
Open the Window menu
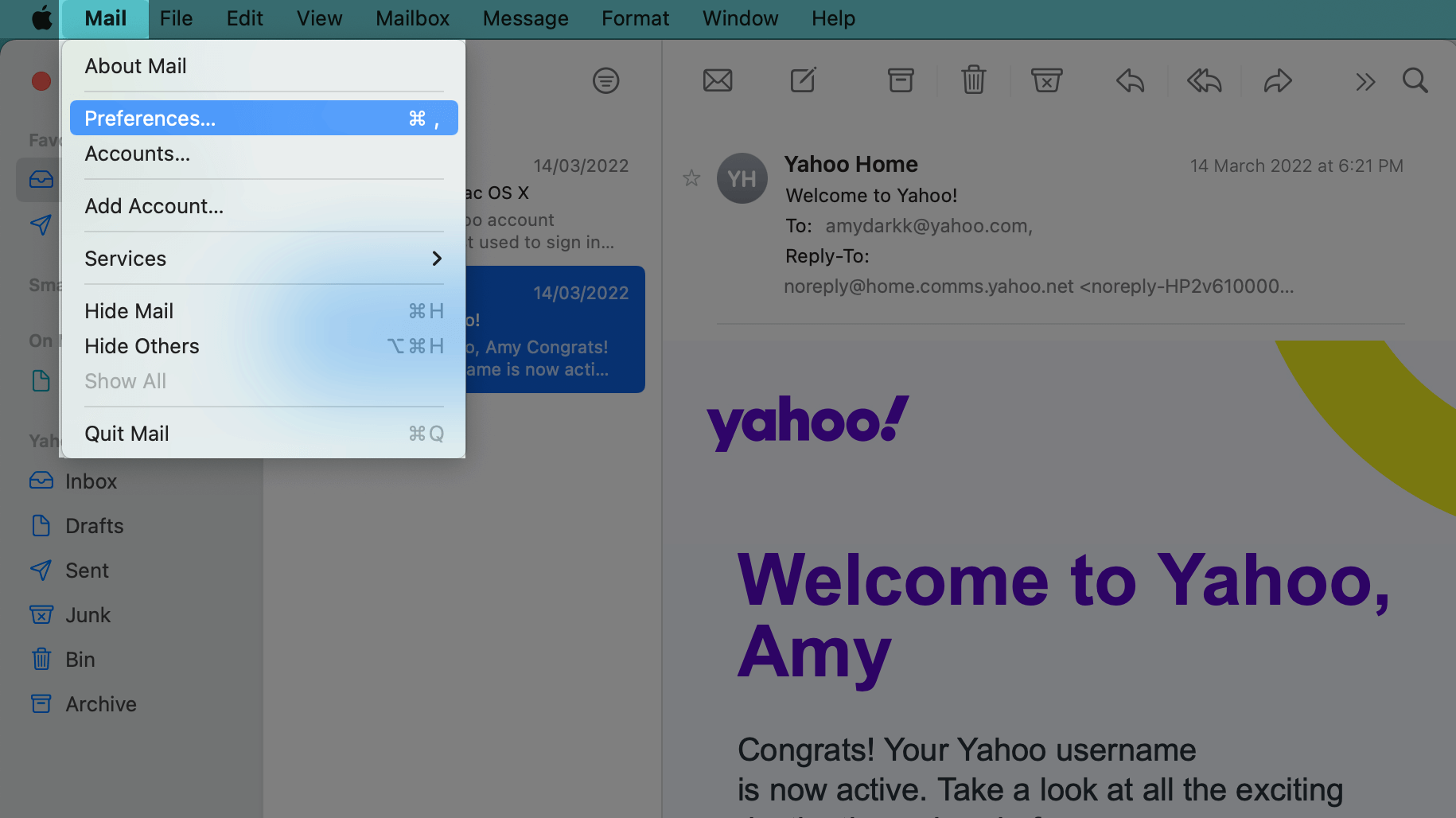click(x=740, y=18)
